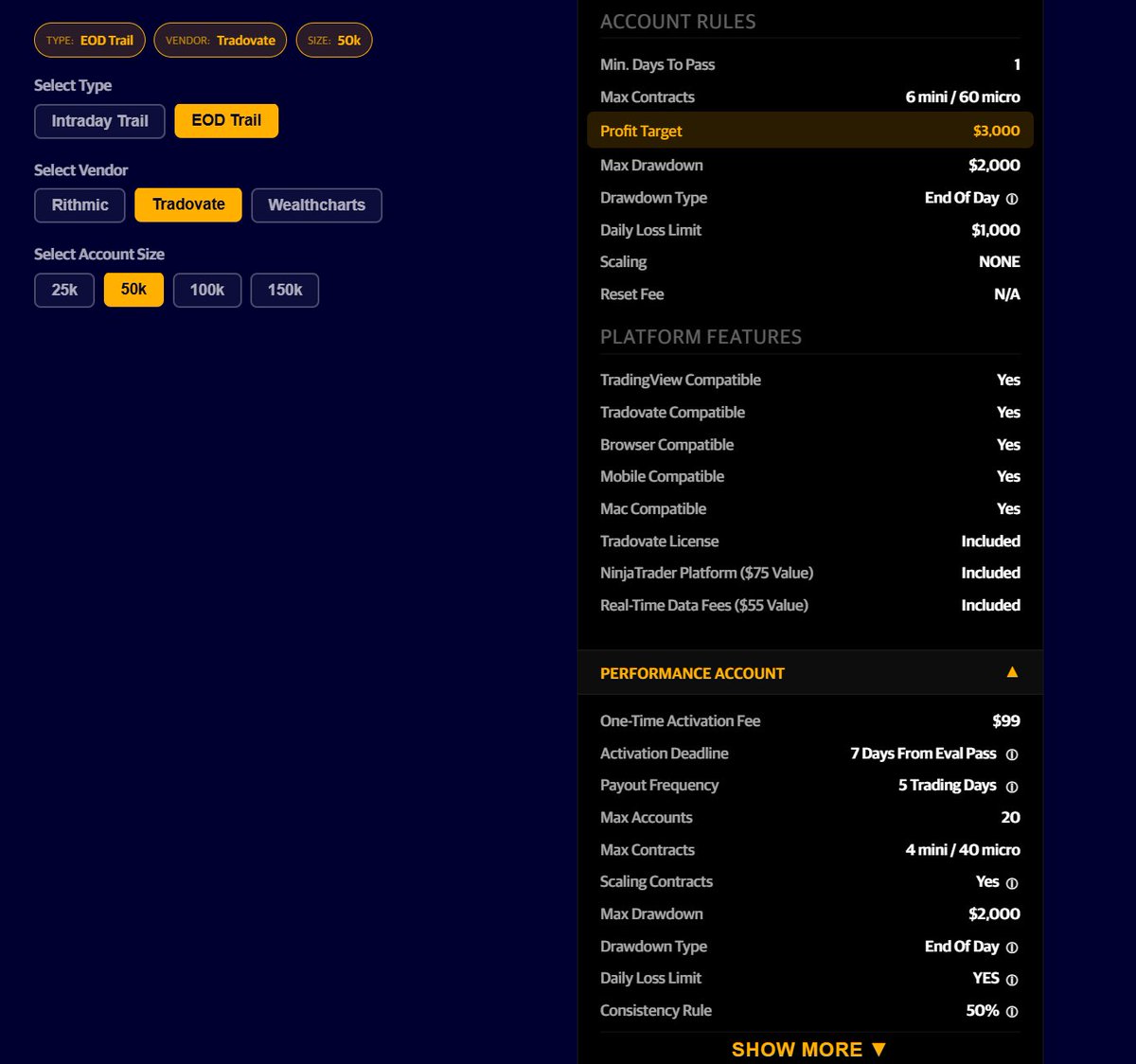Select 25k account size
The width and height of the screenshot is (1136, 1064).
click(x=64, y=290)
